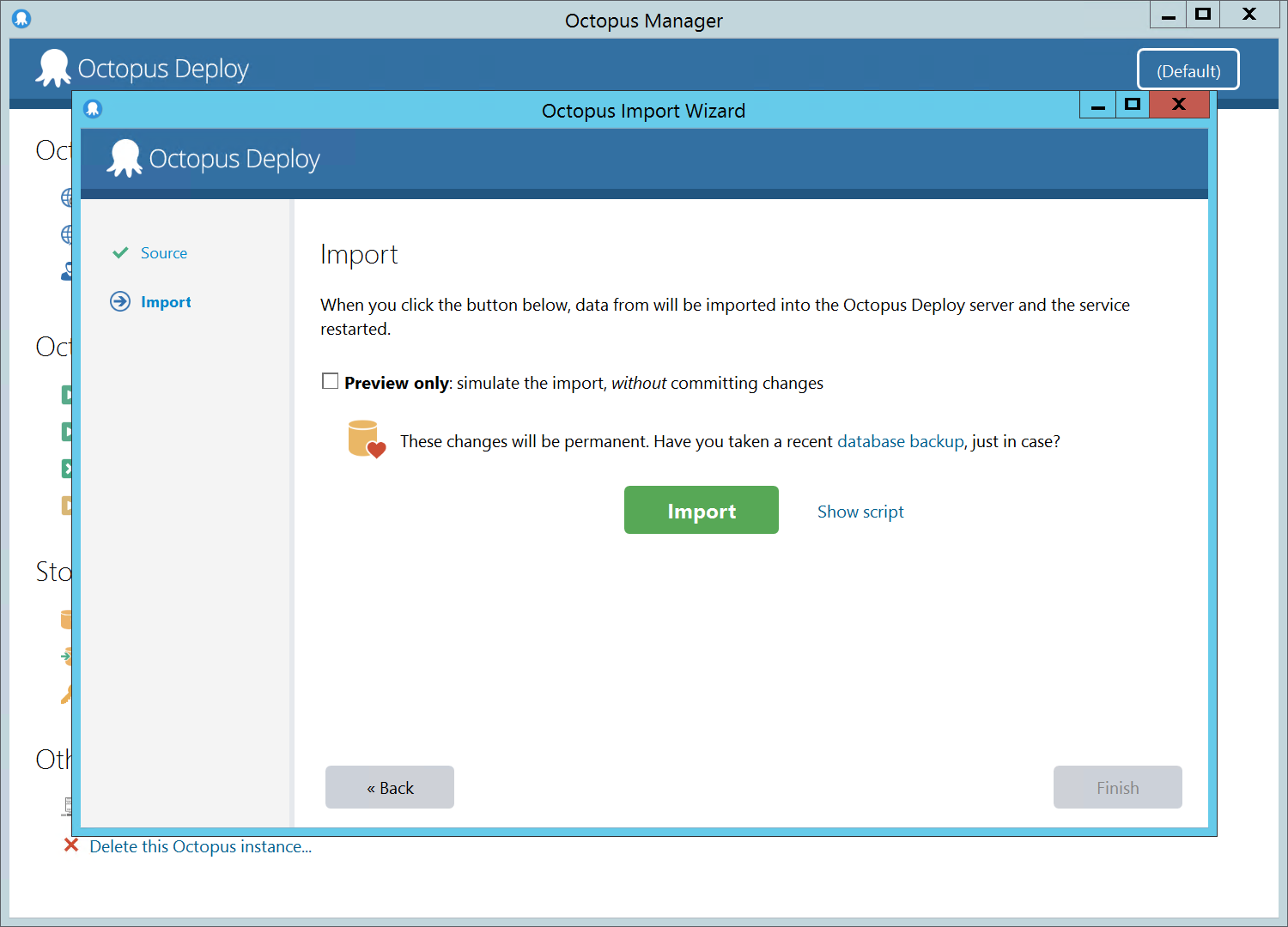Follow the database backup link

click(901, 441)
